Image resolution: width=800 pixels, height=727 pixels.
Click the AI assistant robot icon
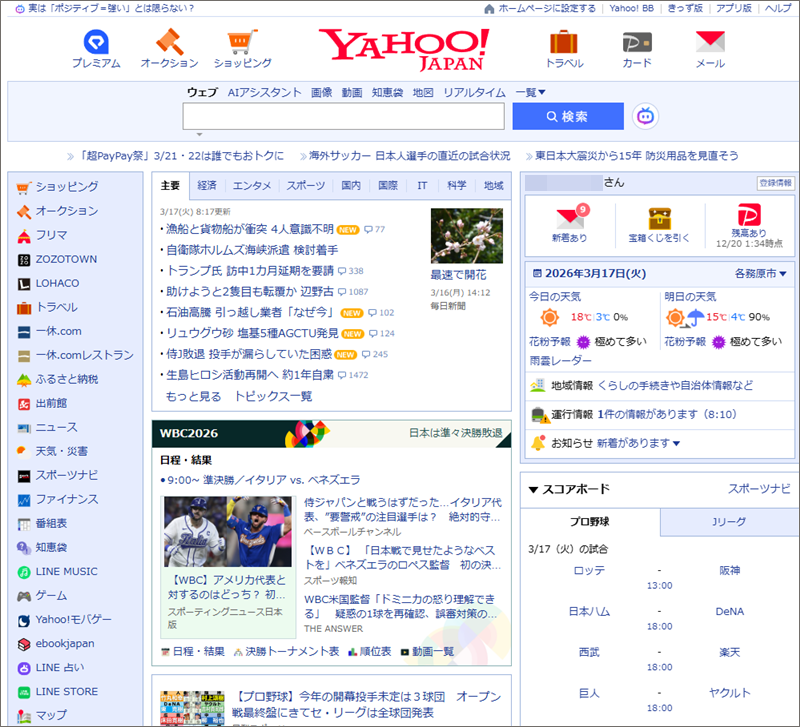coord(645,116)
